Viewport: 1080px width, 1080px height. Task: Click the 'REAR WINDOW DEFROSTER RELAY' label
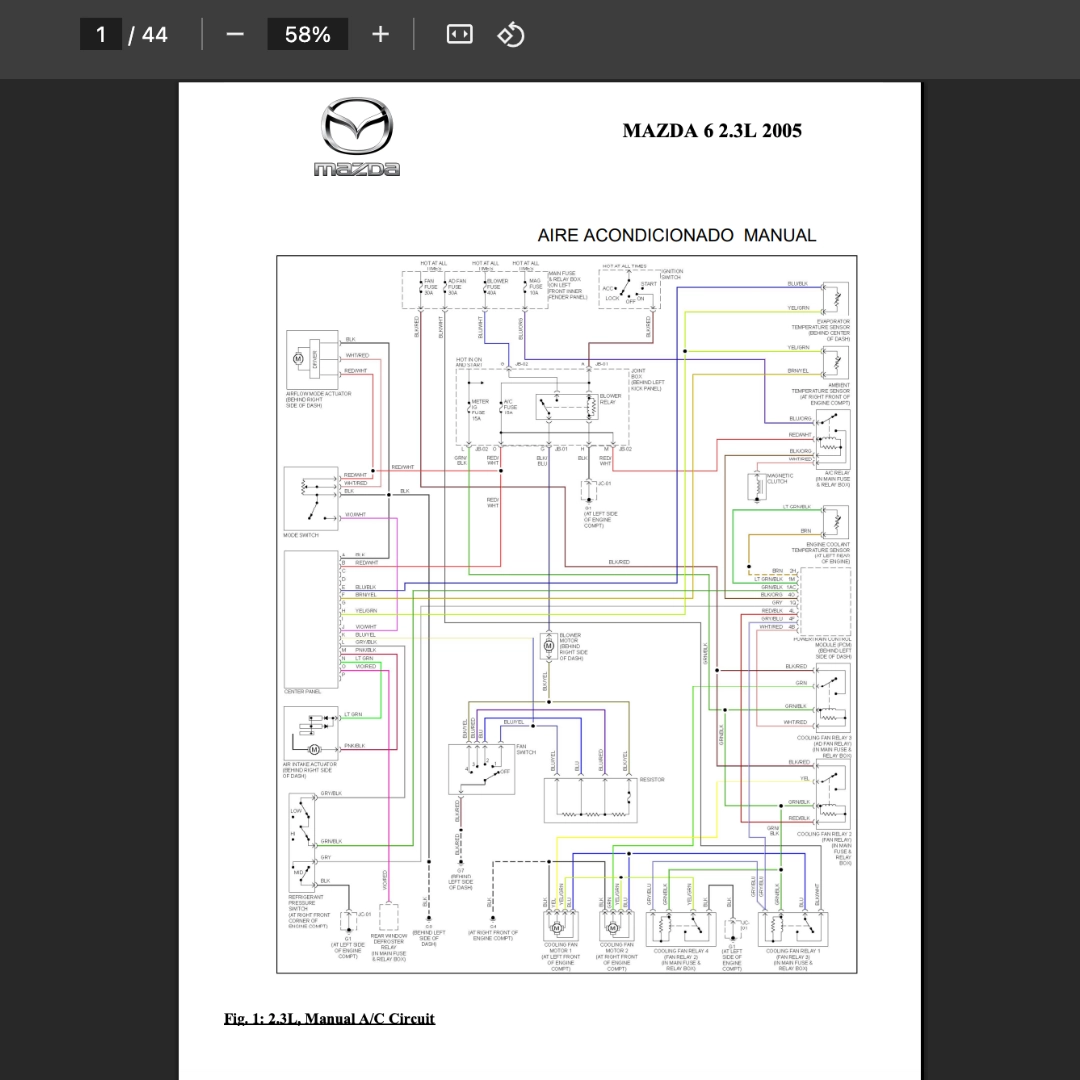(x=388, y=942)
